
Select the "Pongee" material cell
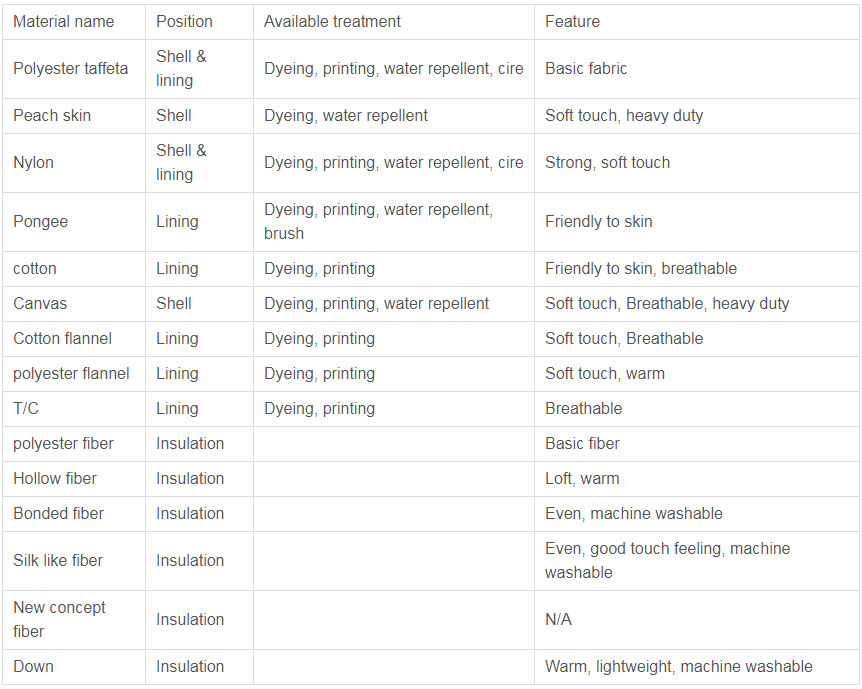41,222
